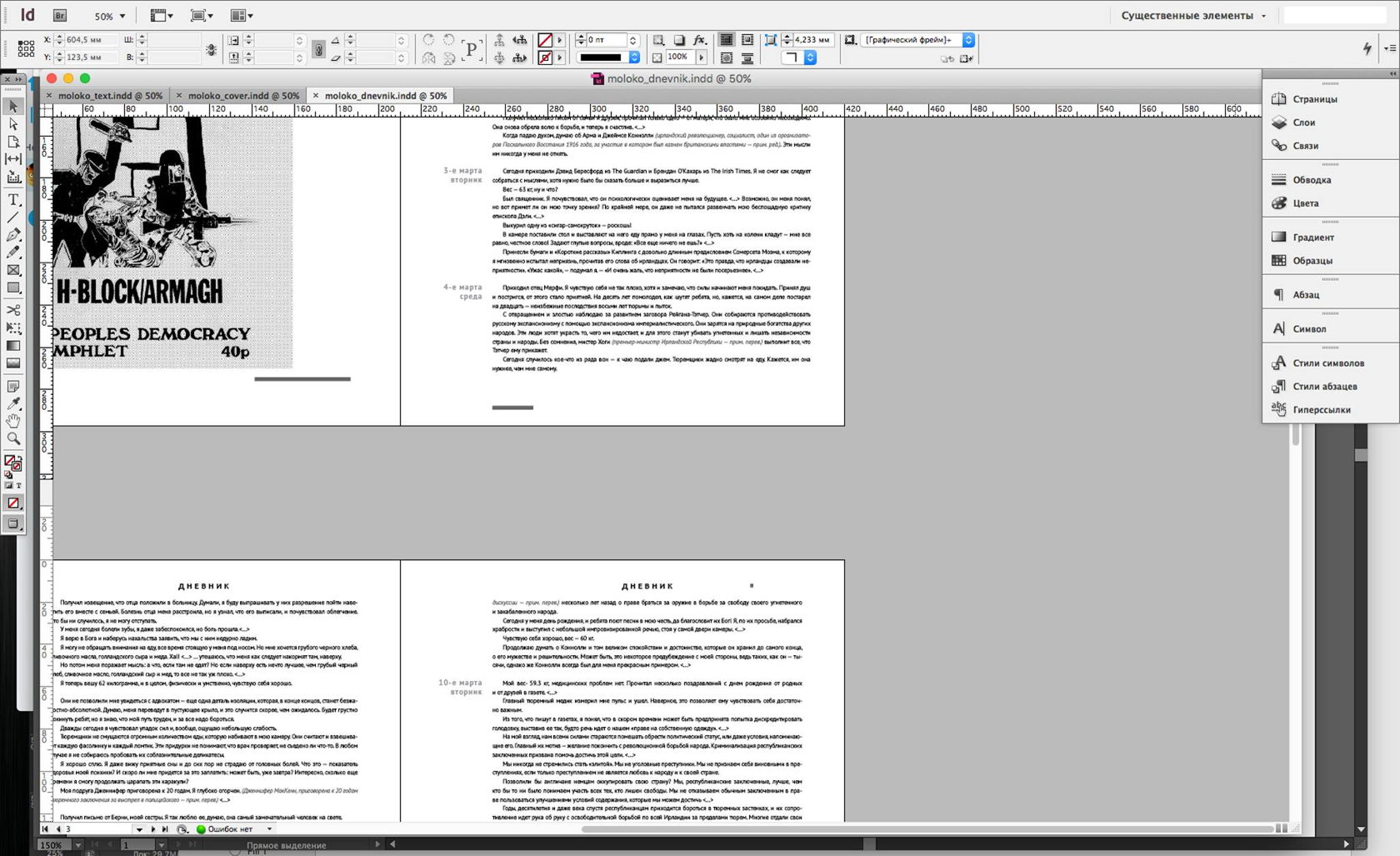Open Adobe Bridge with Br icon
The width and height of the screenshot is (1400, 856).
point(59,16)
